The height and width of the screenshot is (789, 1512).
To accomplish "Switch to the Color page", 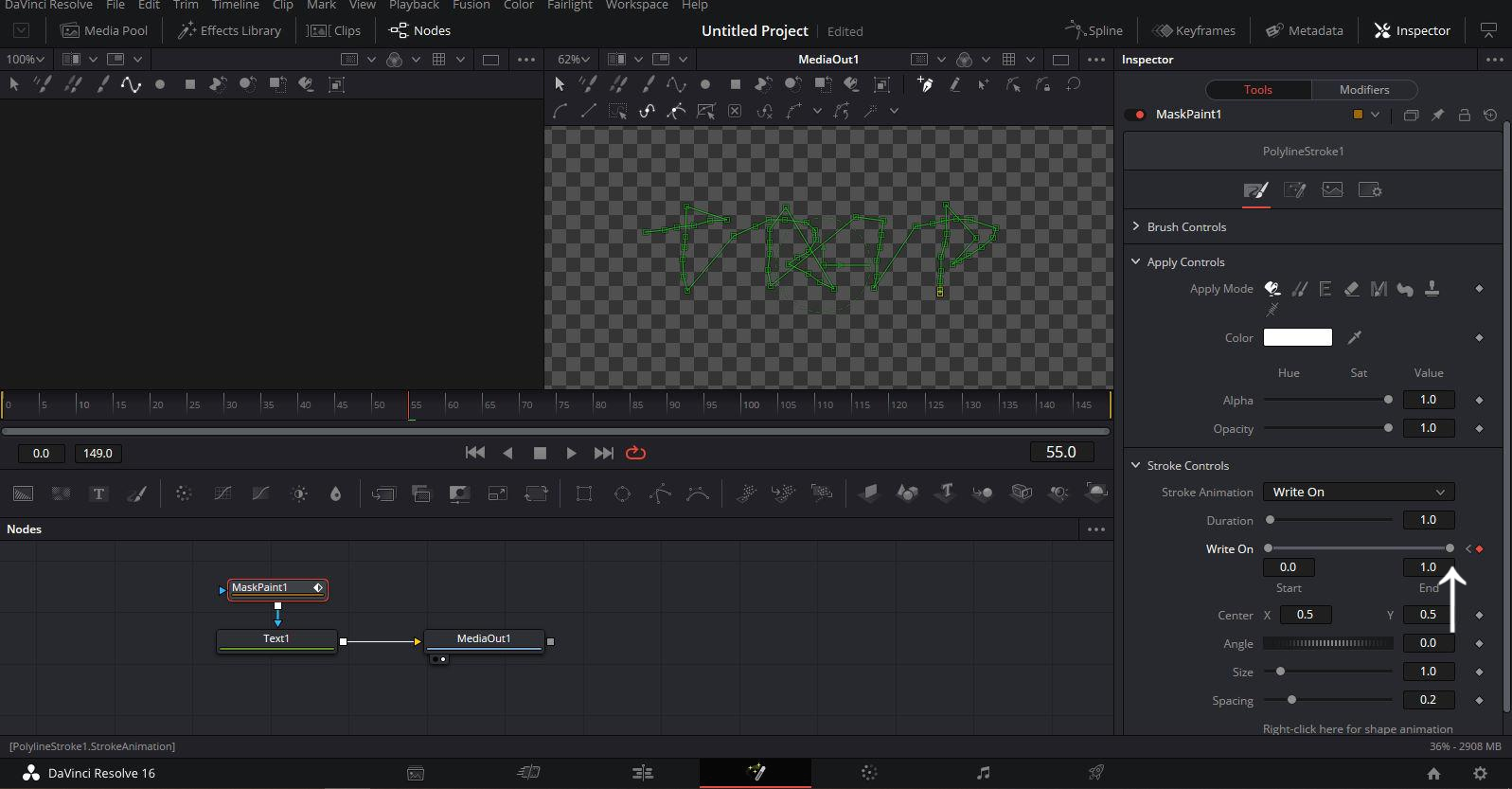I will click(x=869, y=773).
